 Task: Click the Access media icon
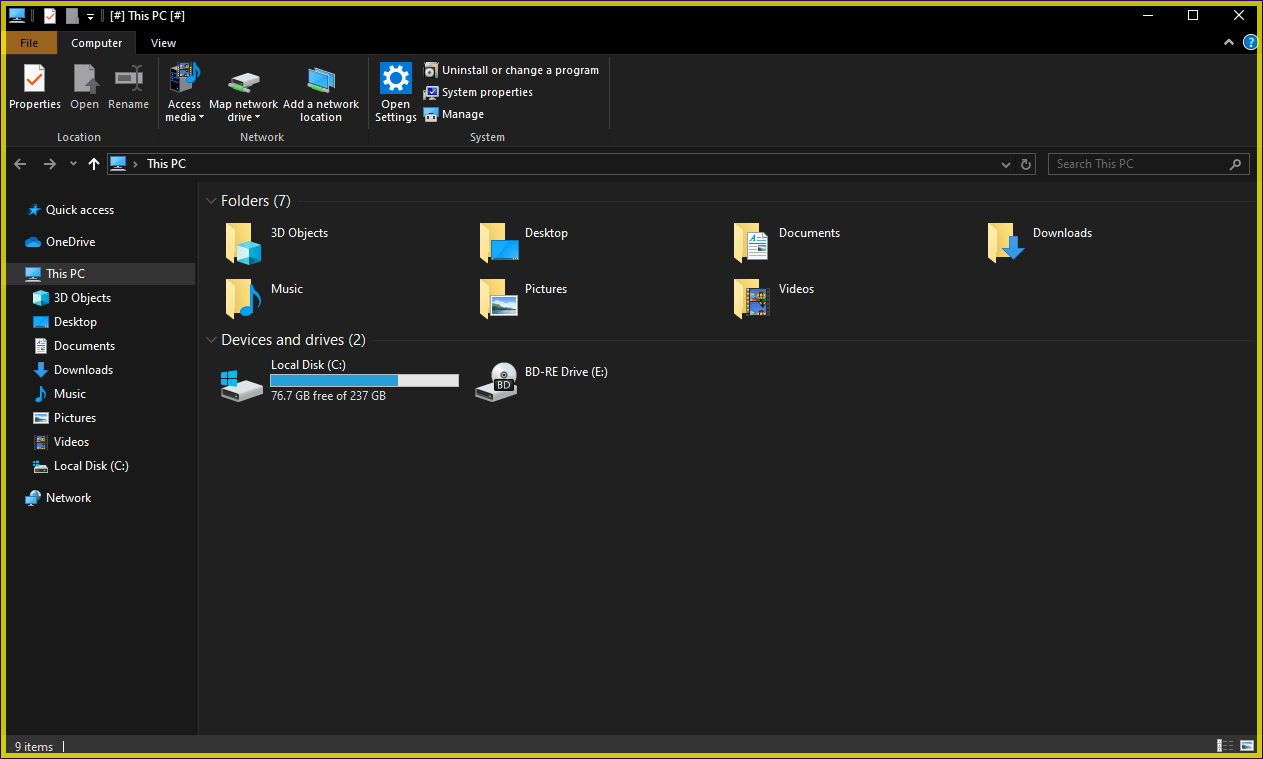(x=184, y=78)
